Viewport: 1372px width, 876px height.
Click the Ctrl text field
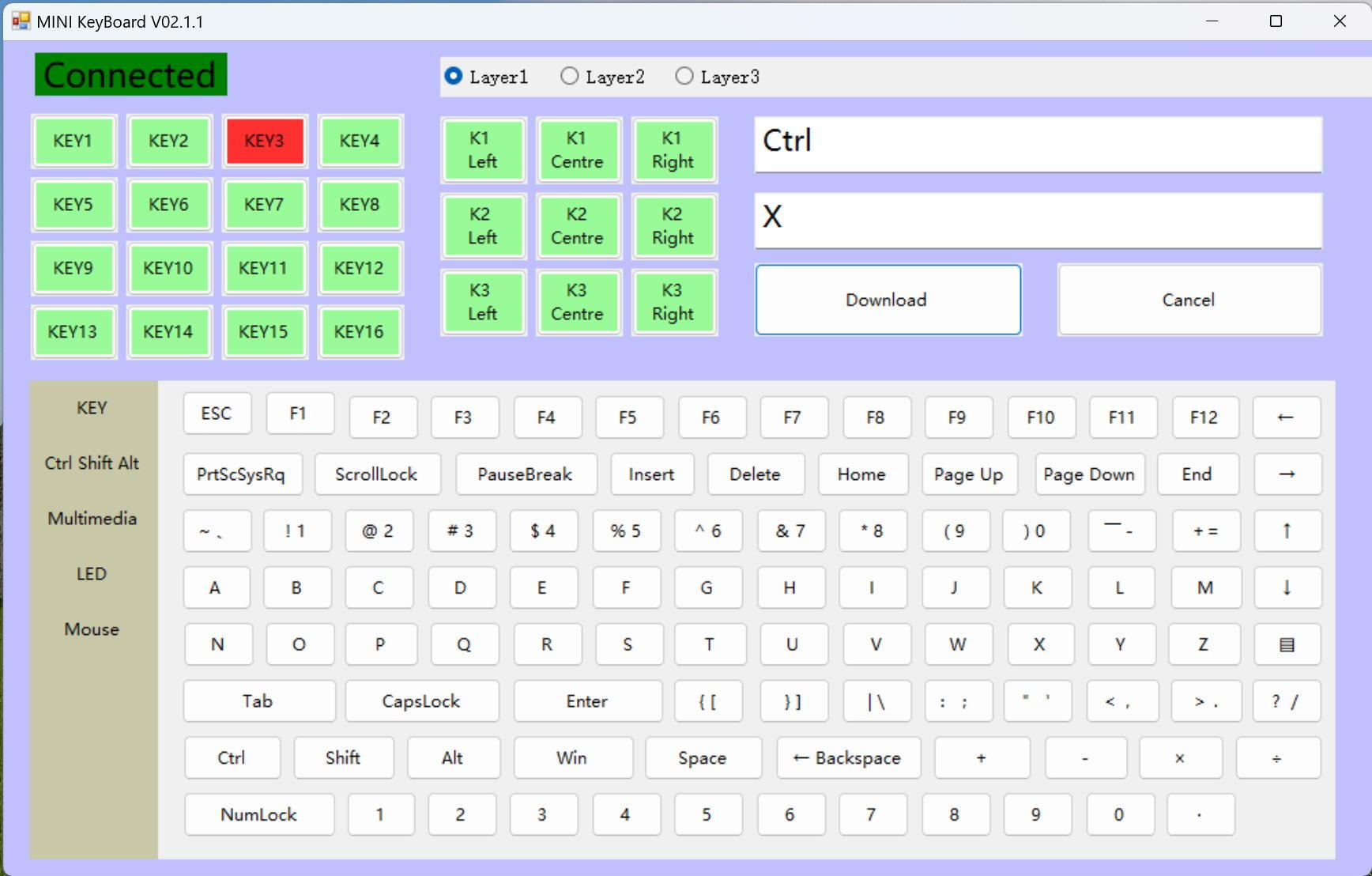tap(1038, 144)
